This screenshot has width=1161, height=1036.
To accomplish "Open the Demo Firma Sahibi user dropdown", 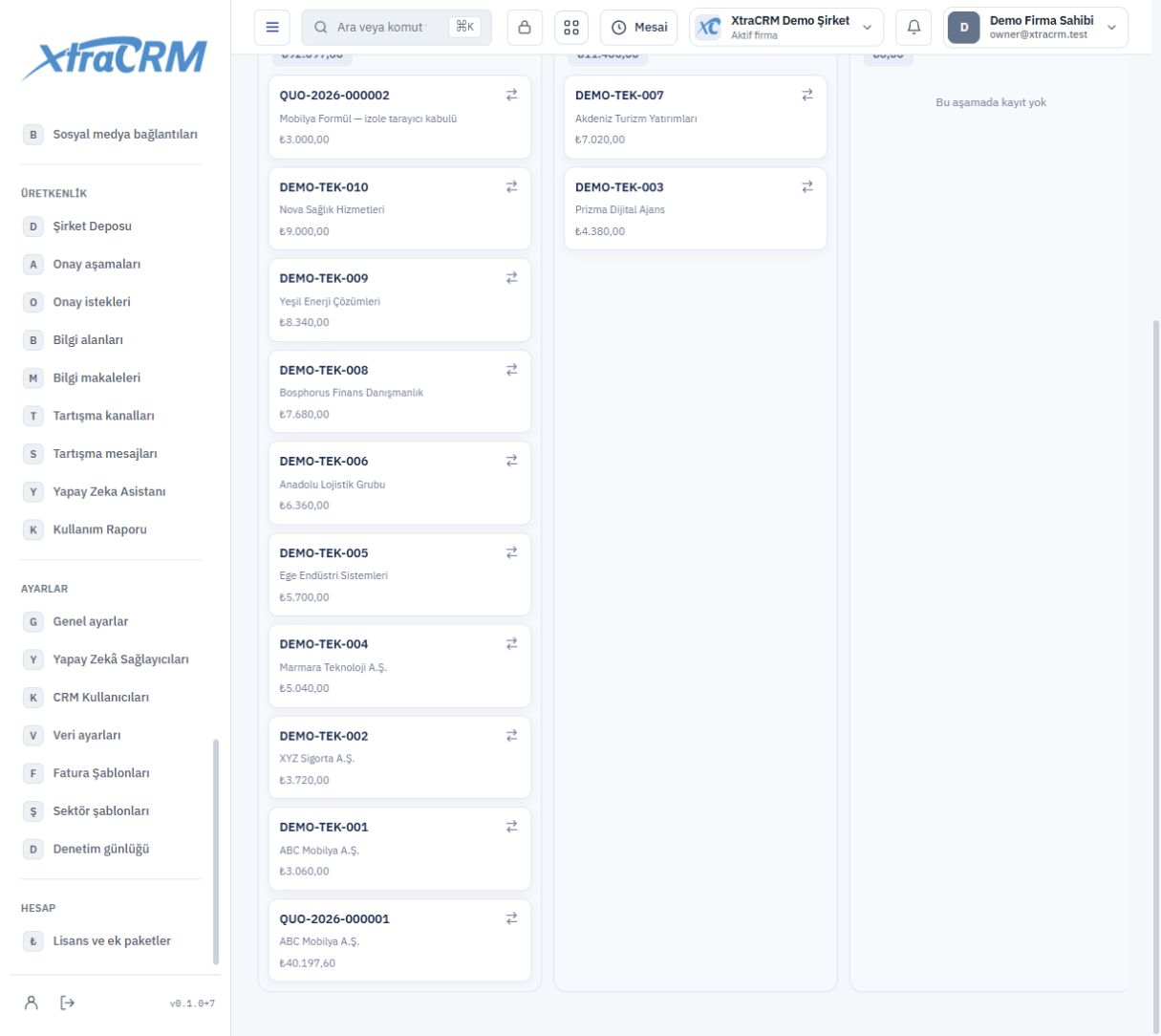I will tap(1036, 28).
